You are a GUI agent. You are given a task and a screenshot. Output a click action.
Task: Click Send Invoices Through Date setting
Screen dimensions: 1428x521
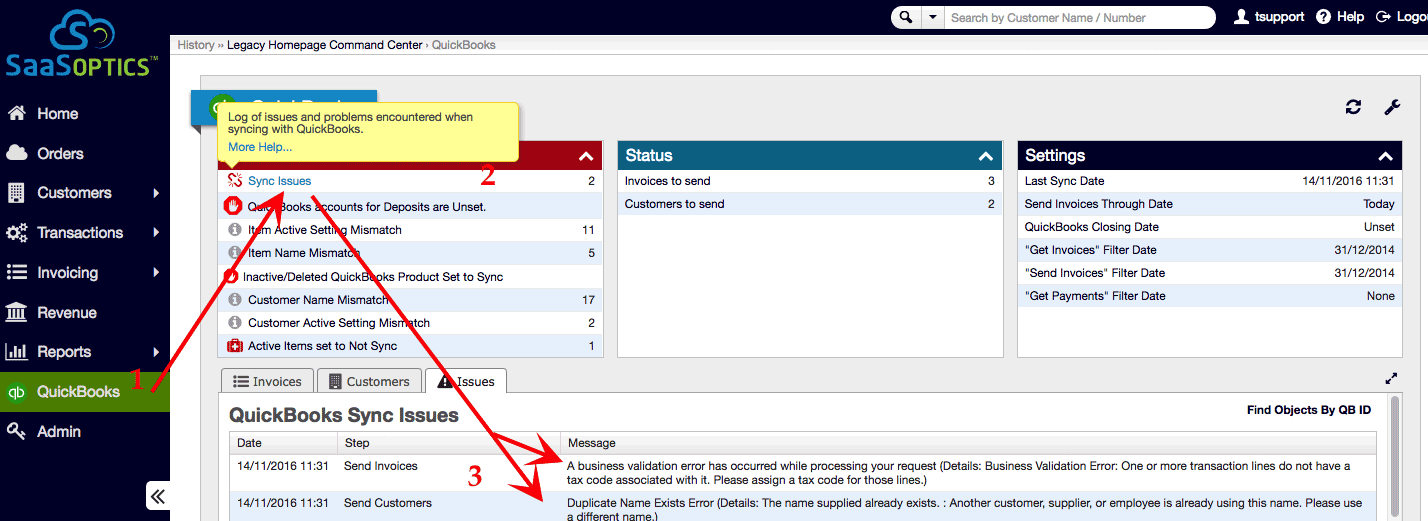pyautogui.click(x=1210, y=204)
